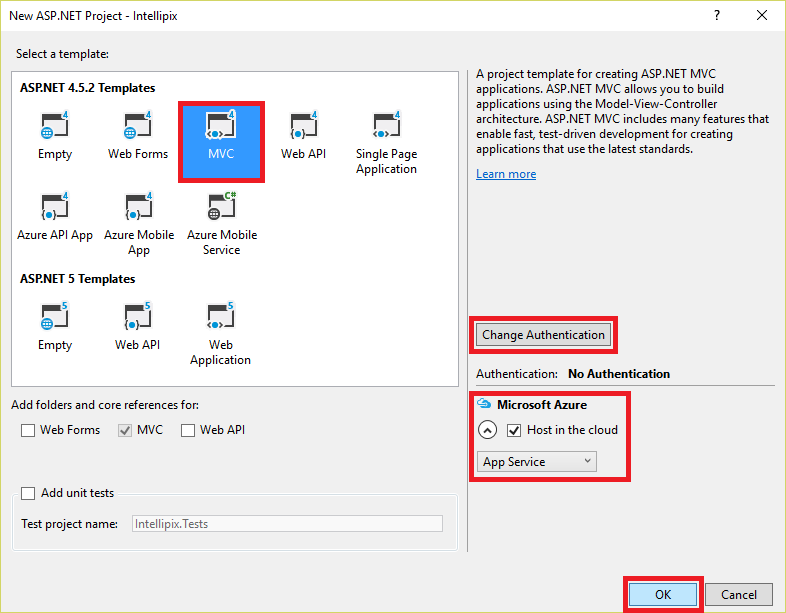Enable the Web Forms folders checkbox
This screenshot has height=613, width=786.
click(x=28, y=430)
